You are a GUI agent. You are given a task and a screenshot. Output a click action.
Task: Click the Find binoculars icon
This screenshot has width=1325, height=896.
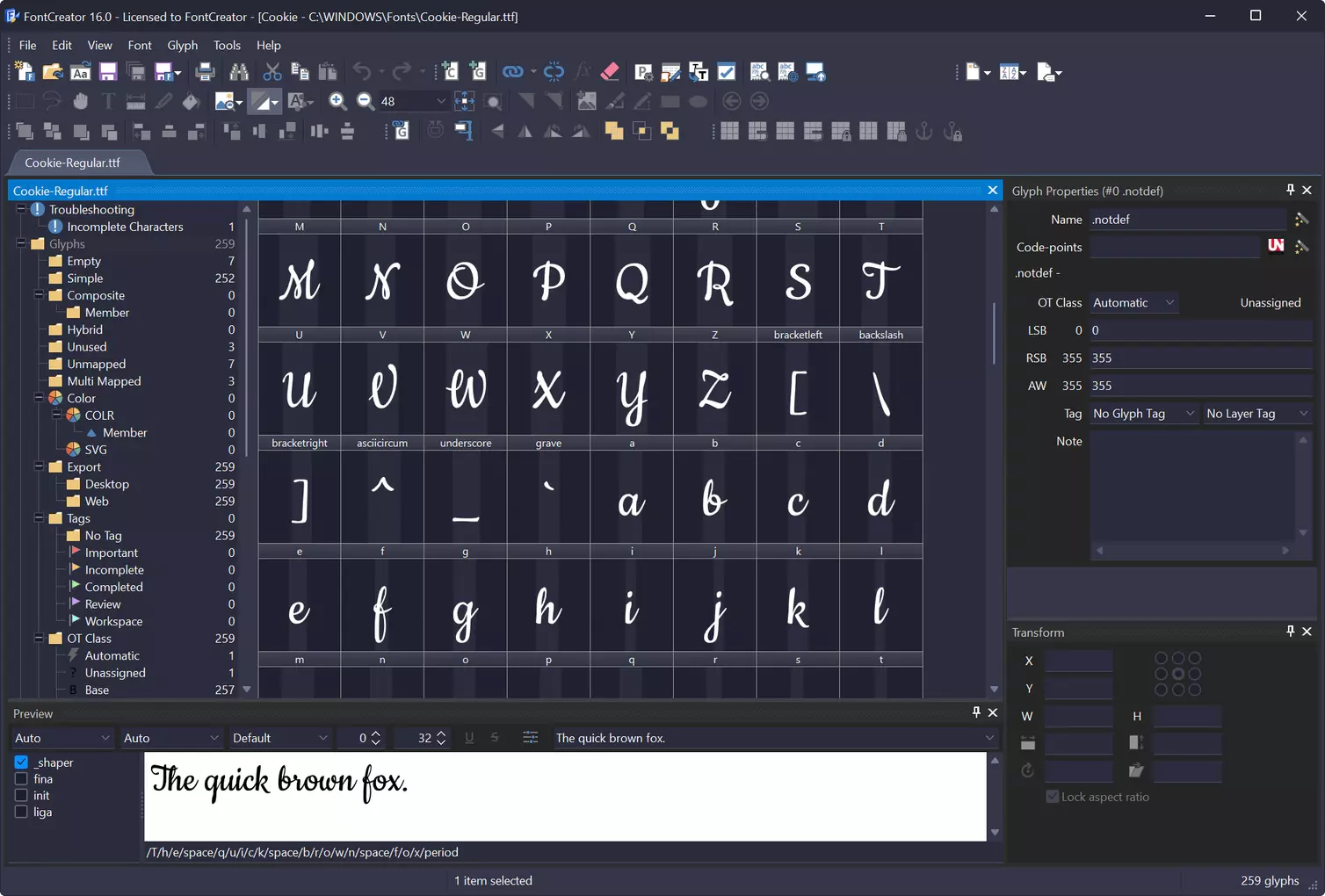click(x=239, y=72)
